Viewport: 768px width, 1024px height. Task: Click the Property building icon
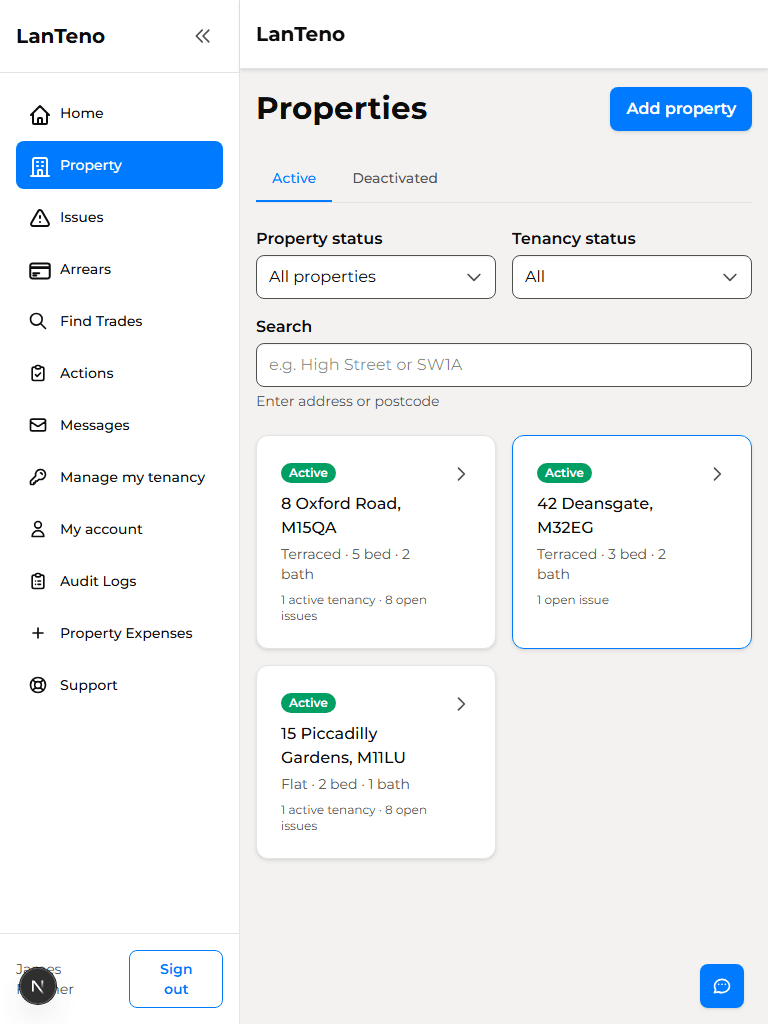40,166
